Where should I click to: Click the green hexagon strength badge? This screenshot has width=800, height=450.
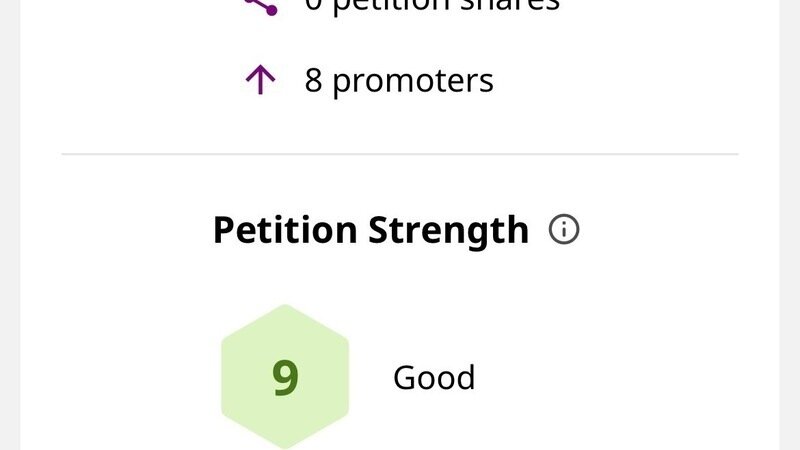click(x=285, y=377)
